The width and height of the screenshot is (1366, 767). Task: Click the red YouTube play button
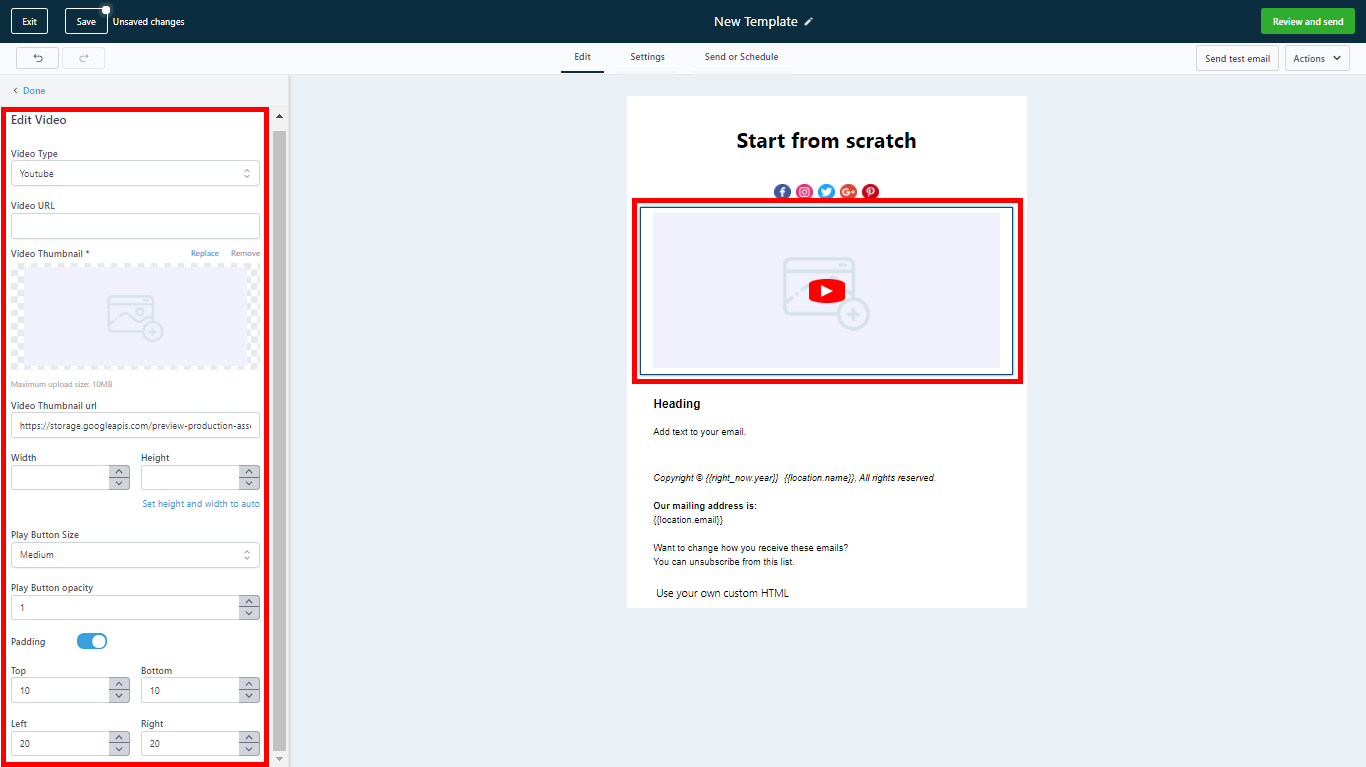tap(826, 291)
